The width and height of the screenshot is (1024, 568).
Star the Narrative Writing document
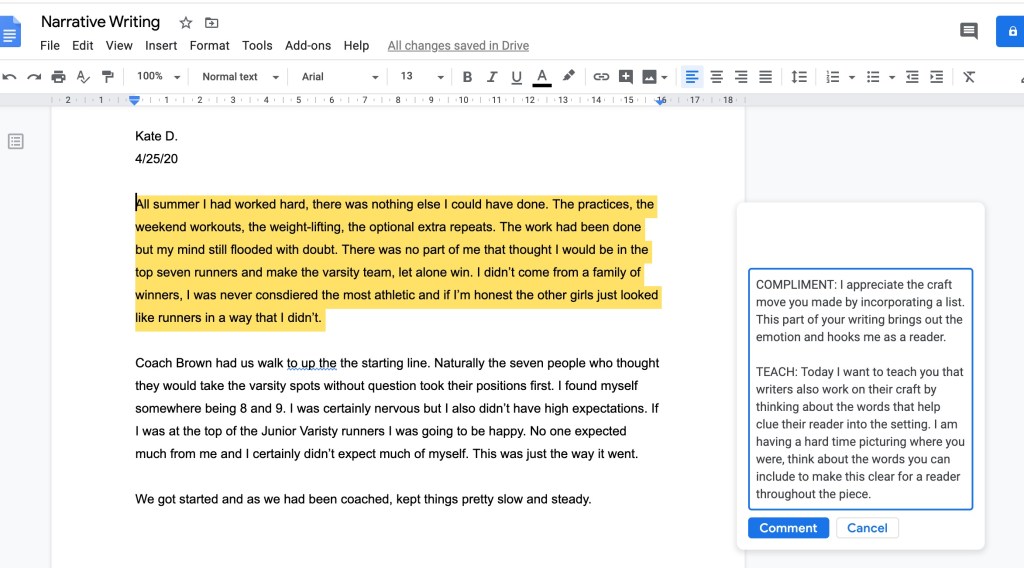(x=185, y=22)
